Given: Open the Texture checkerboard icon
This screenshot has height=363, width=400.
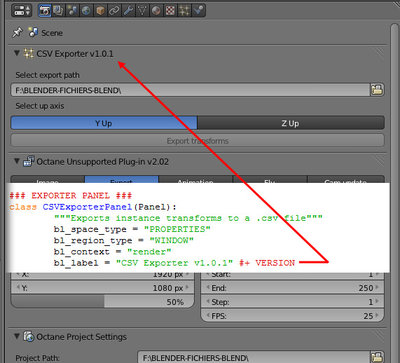Looking at the screenshot, I should 170,11.
